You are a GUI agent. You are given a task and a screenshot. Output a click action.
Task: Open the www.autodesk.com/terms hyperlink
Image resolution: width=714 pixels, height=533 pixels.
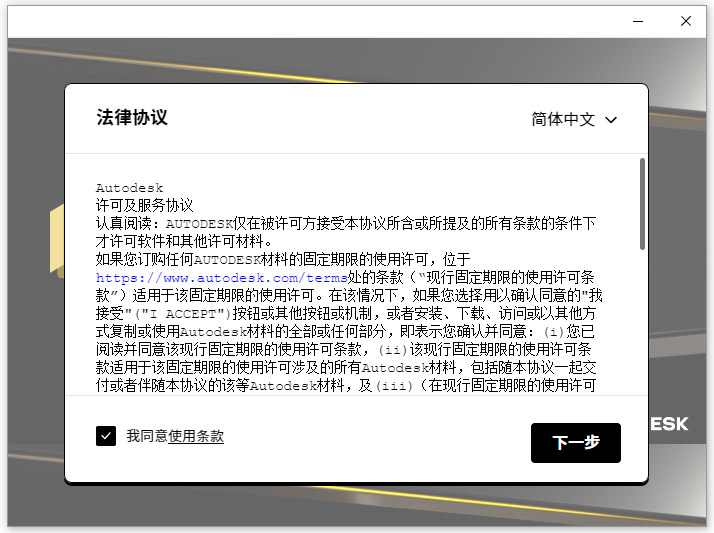[221, 277]
